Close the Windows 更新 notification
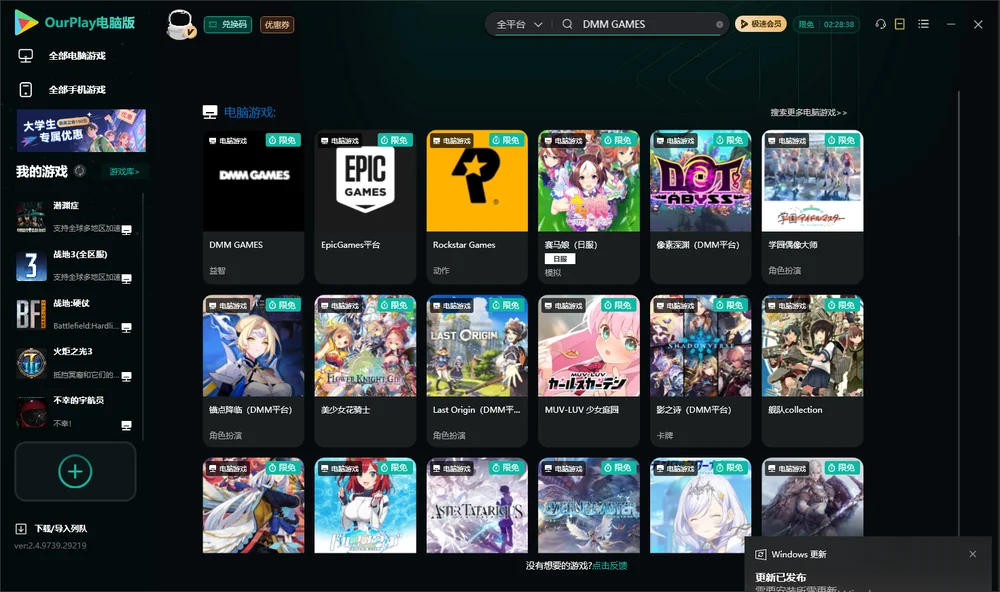Screen dimensions: 1000x592 click(x=973, y=554)
